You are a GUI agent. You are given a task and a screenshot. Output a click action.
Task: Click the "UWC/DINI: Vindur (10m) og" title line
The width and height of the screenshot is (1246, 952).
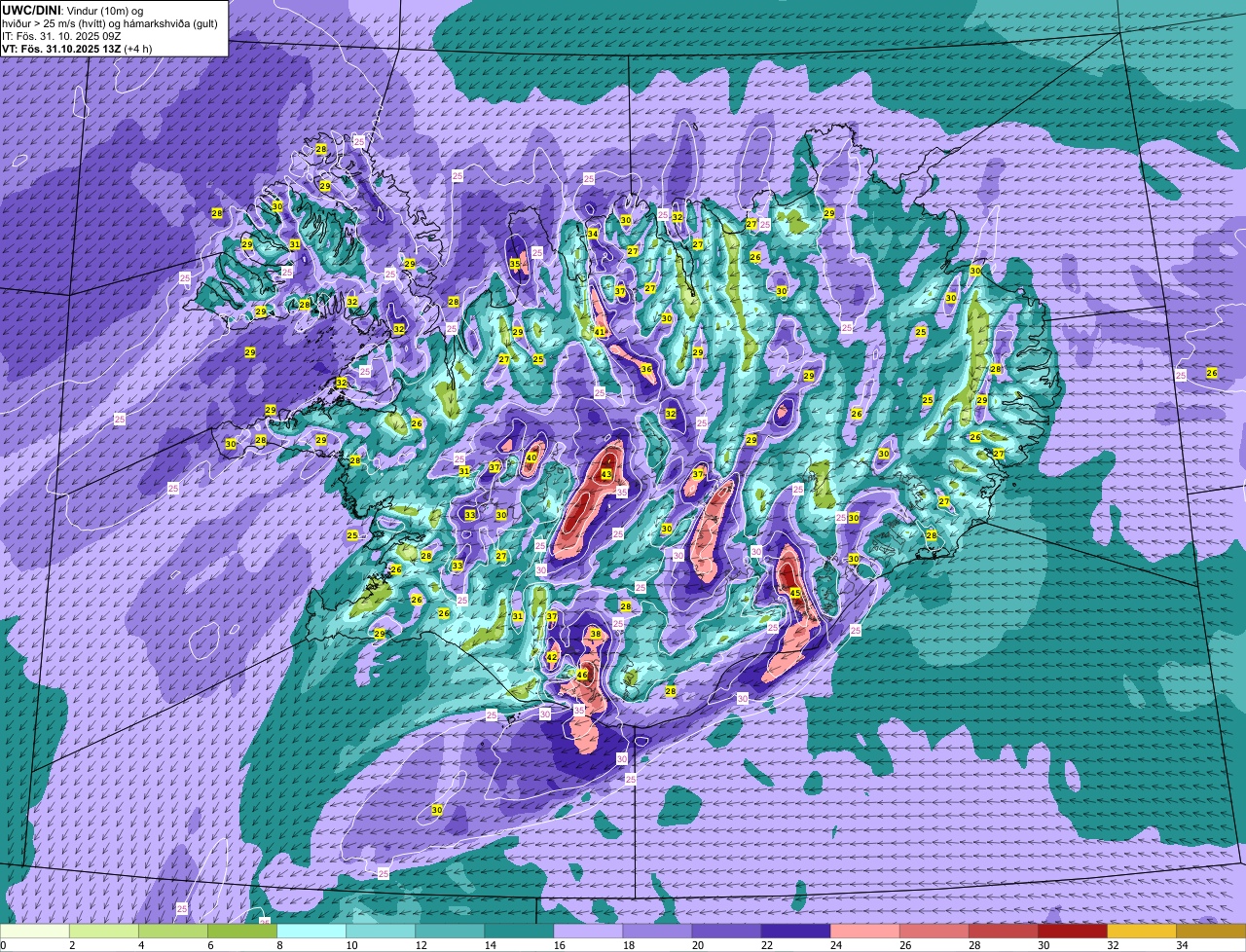pos(73,10)
